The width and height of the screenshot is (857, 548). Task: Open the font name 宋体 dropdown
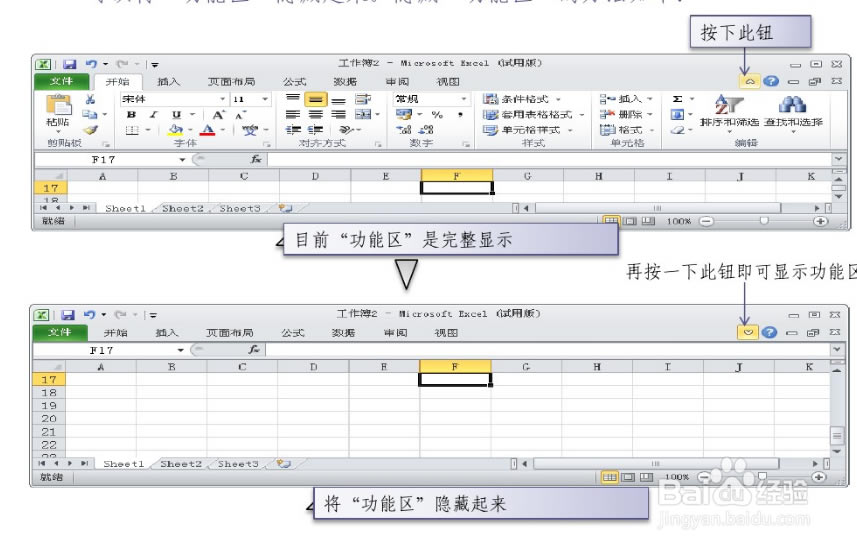(222, 99)
